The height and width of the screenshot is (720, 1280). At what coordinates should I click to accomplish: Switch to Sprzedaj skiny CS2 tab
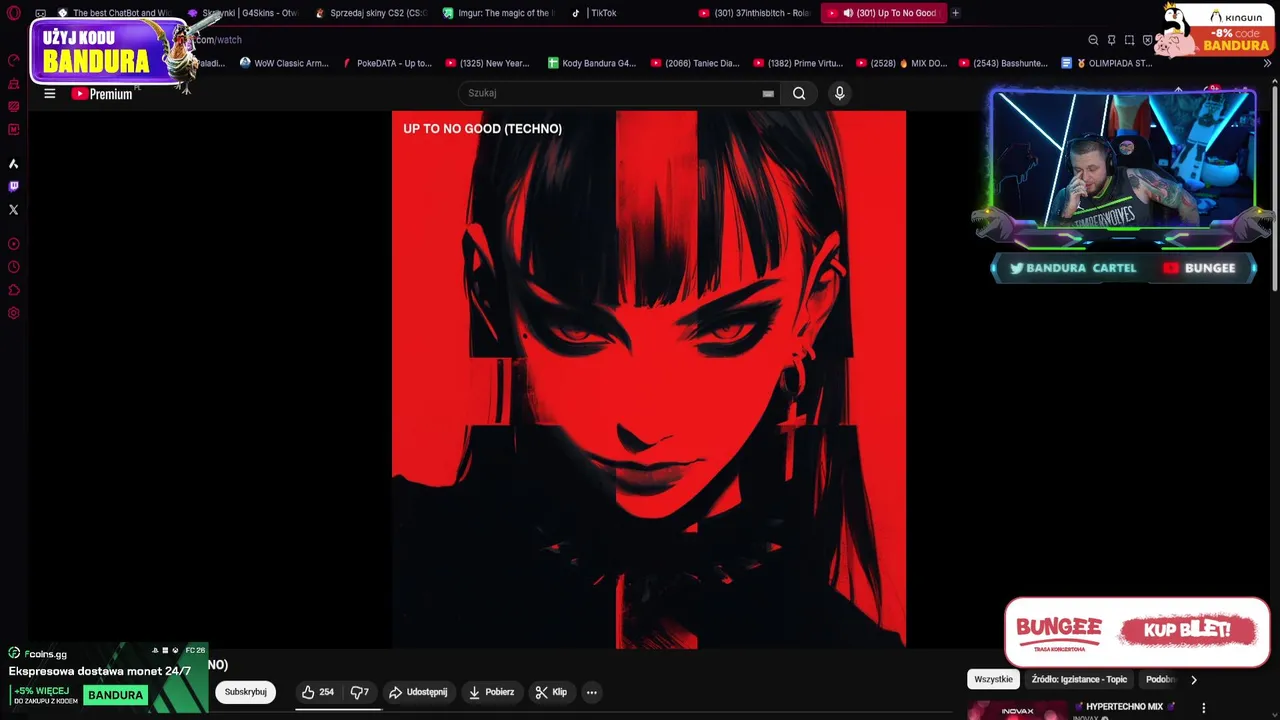[371, 13]
